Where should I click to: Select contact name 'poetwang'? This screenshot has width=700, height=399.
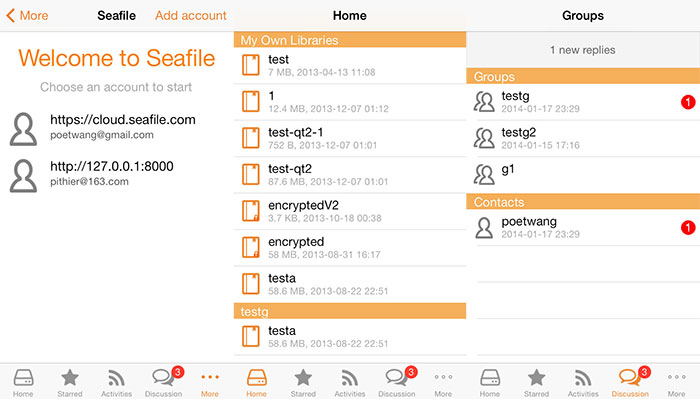coord(529,222)
